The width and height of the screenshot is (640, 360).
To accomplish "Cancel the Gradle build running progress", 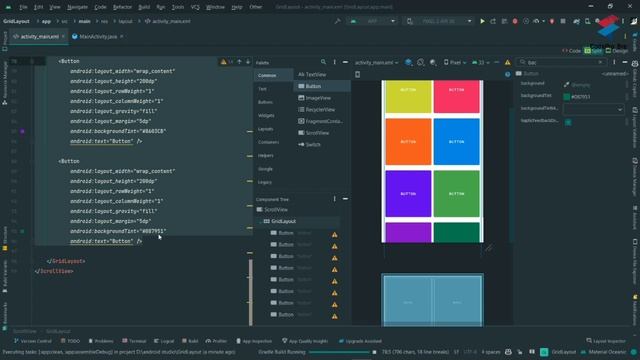I will (x=374, y=352).
